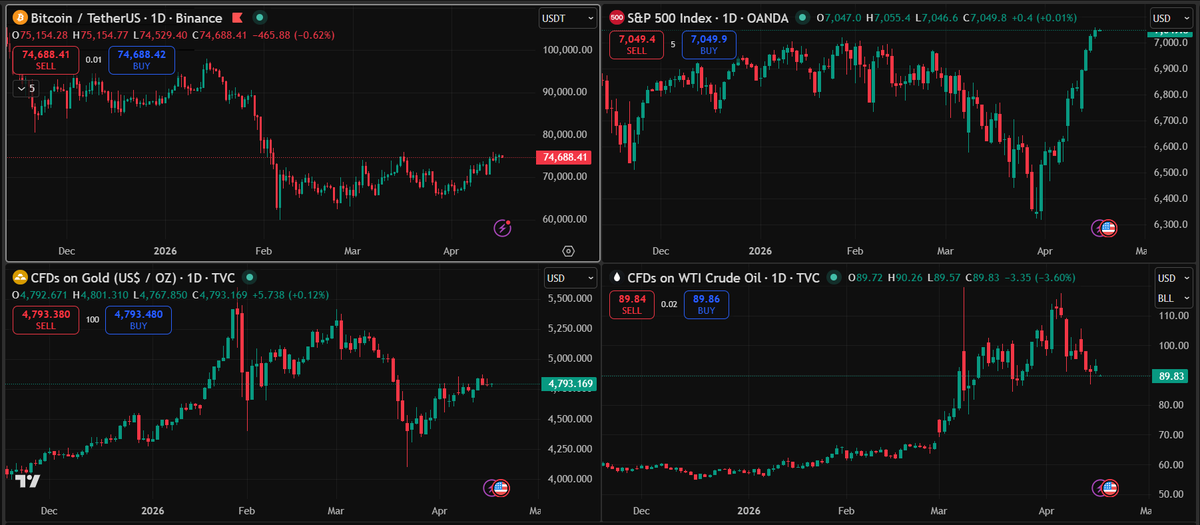Click the Gold symbol logo icon
Image resolution: width=1200 pixels, height=525 pixels.
[19, 276]
